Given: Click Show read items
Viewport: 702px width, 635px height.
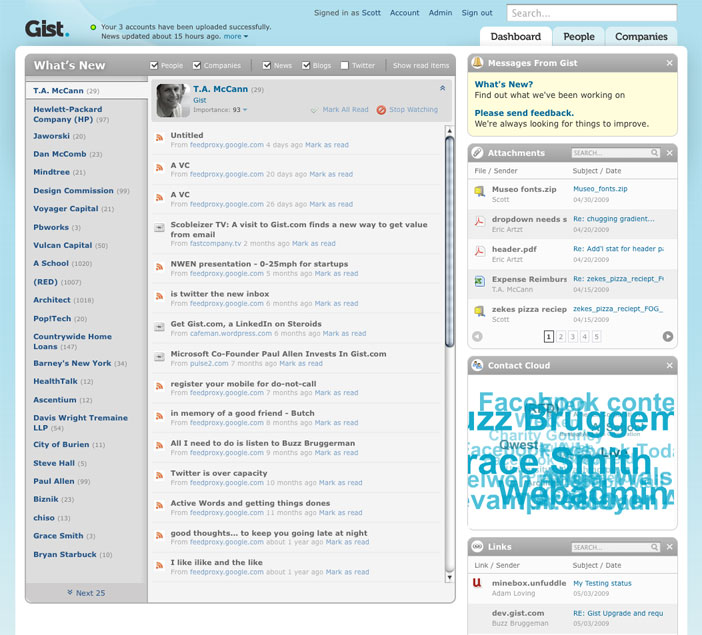Looking at the screenshot, I should 421,65.
